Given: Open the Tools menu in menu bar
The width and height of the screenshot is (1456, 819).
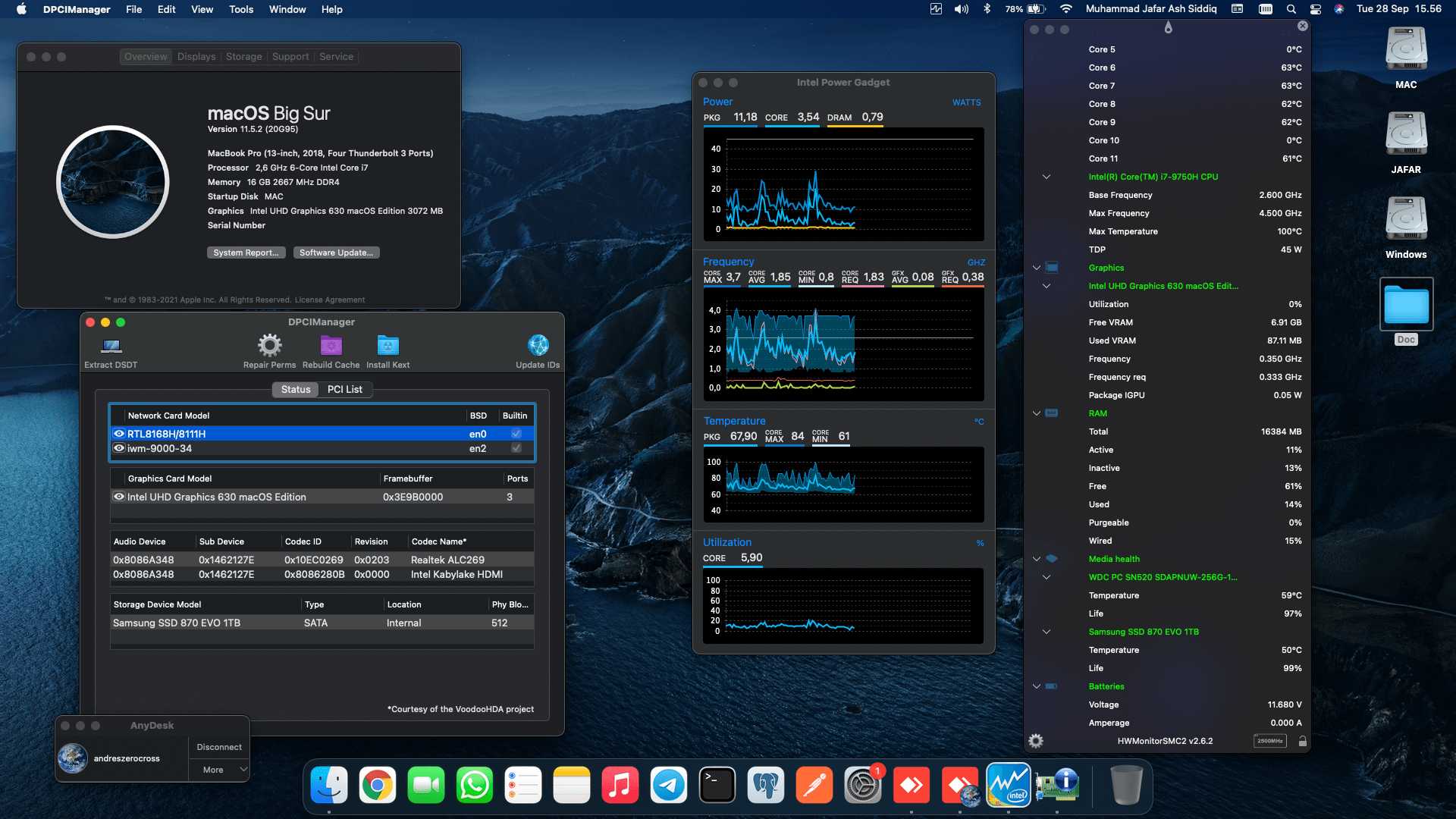Looking at the screenshot, I should click(x=241, y=9).
